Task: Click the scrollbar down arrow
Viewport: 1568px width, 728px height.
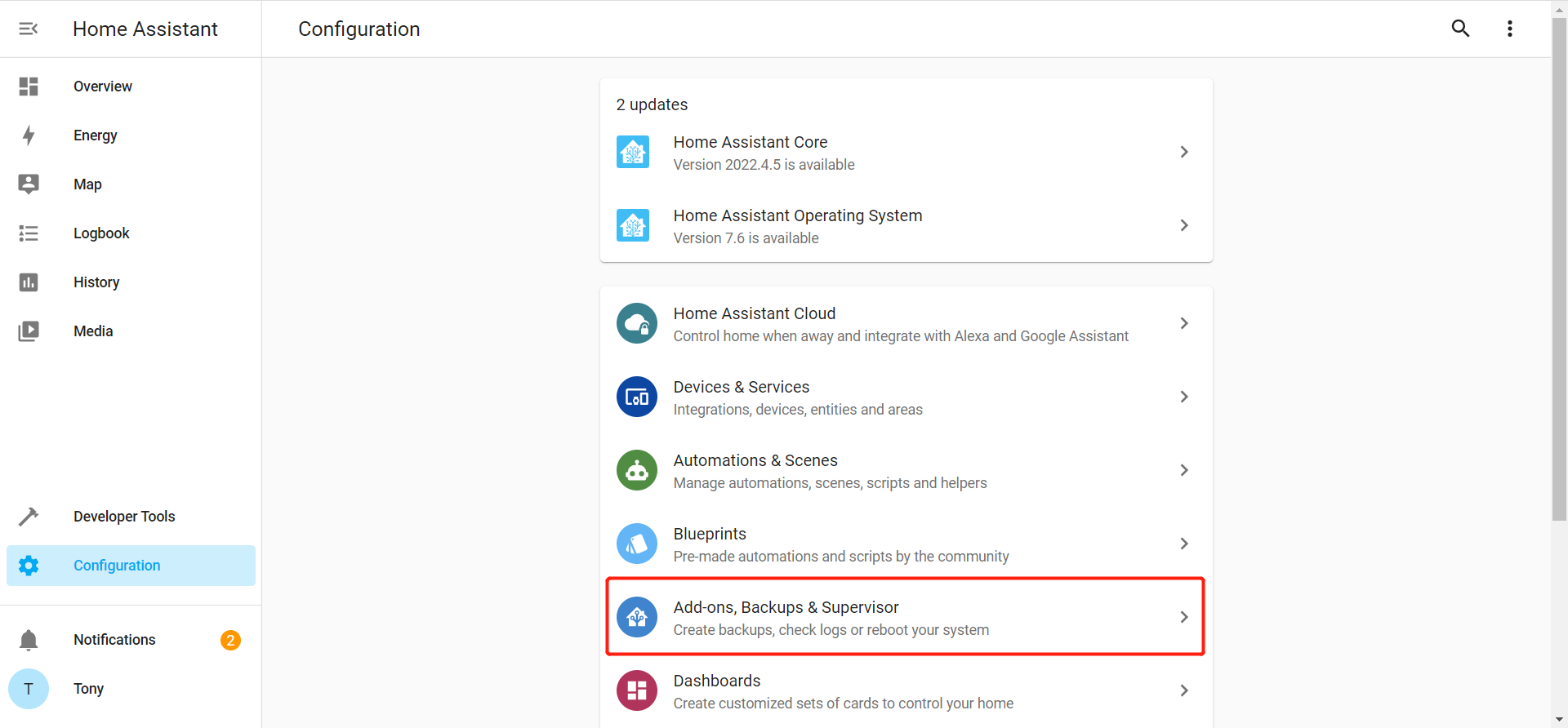Action: point(1559,721)
